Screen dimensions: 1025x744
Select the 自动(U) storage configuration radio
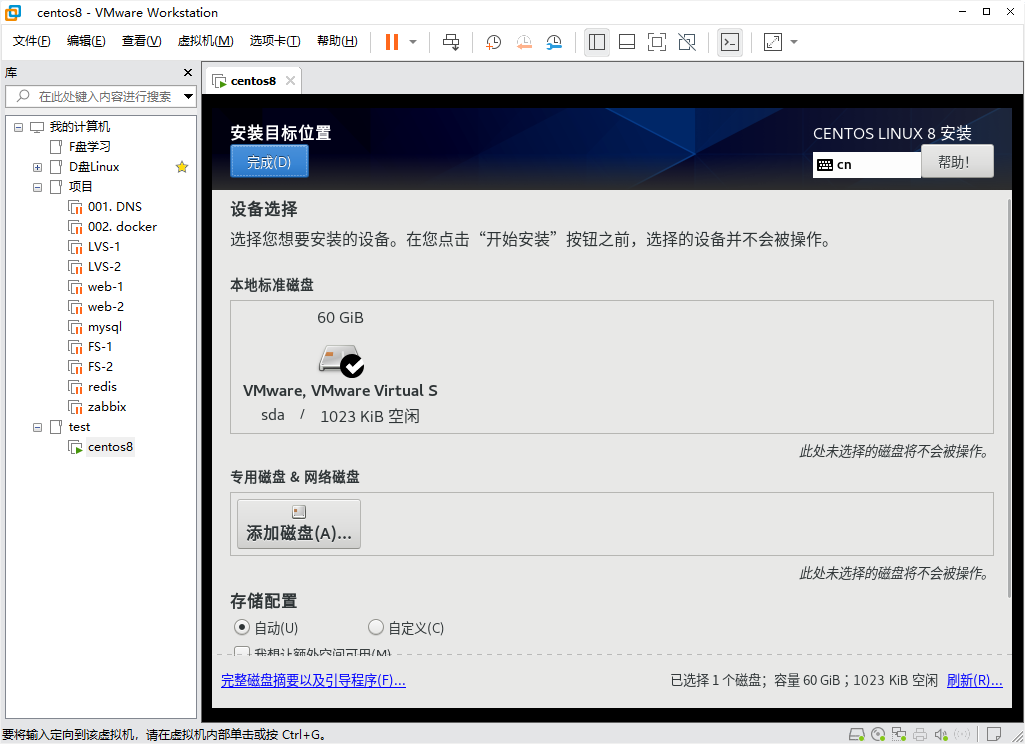pos(266,628)
